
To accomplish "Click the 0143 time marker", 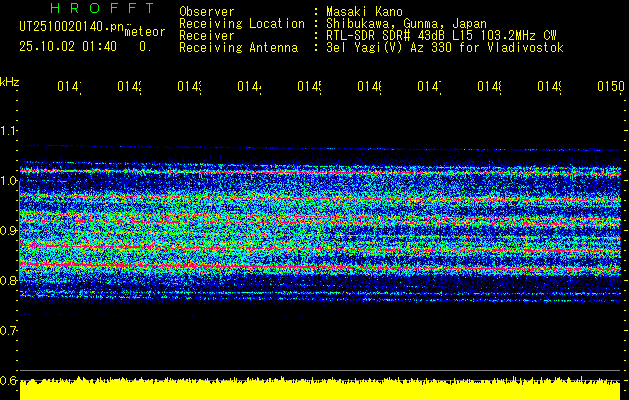I will (189, 86).
